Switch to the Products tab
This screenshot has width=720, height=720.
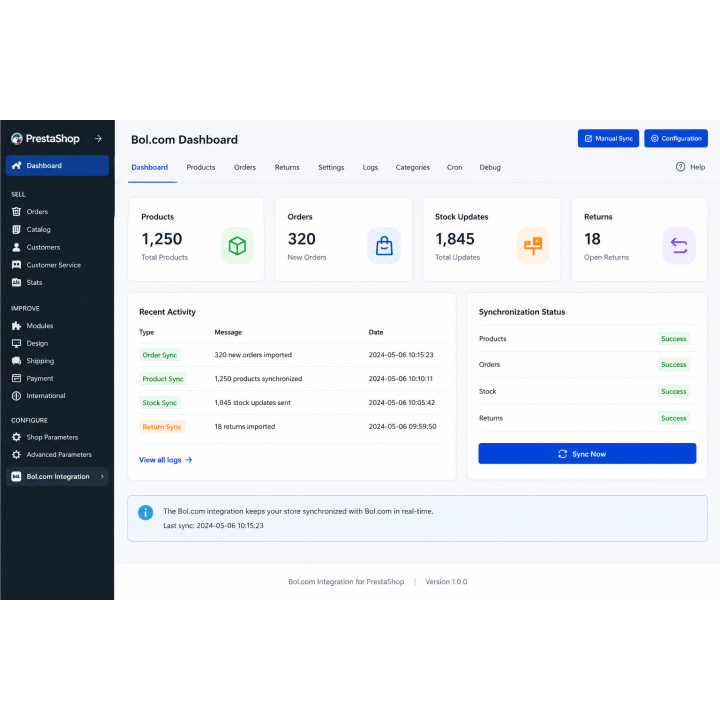[201, 168]
